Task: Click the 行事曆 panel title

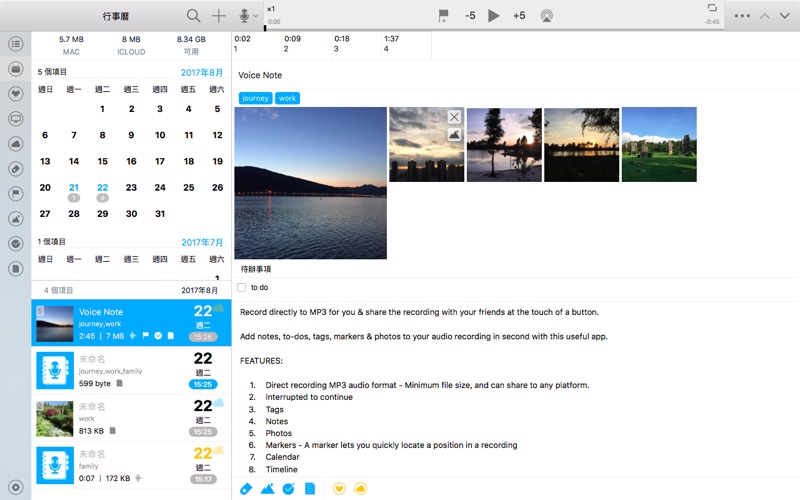Action: 115,16
